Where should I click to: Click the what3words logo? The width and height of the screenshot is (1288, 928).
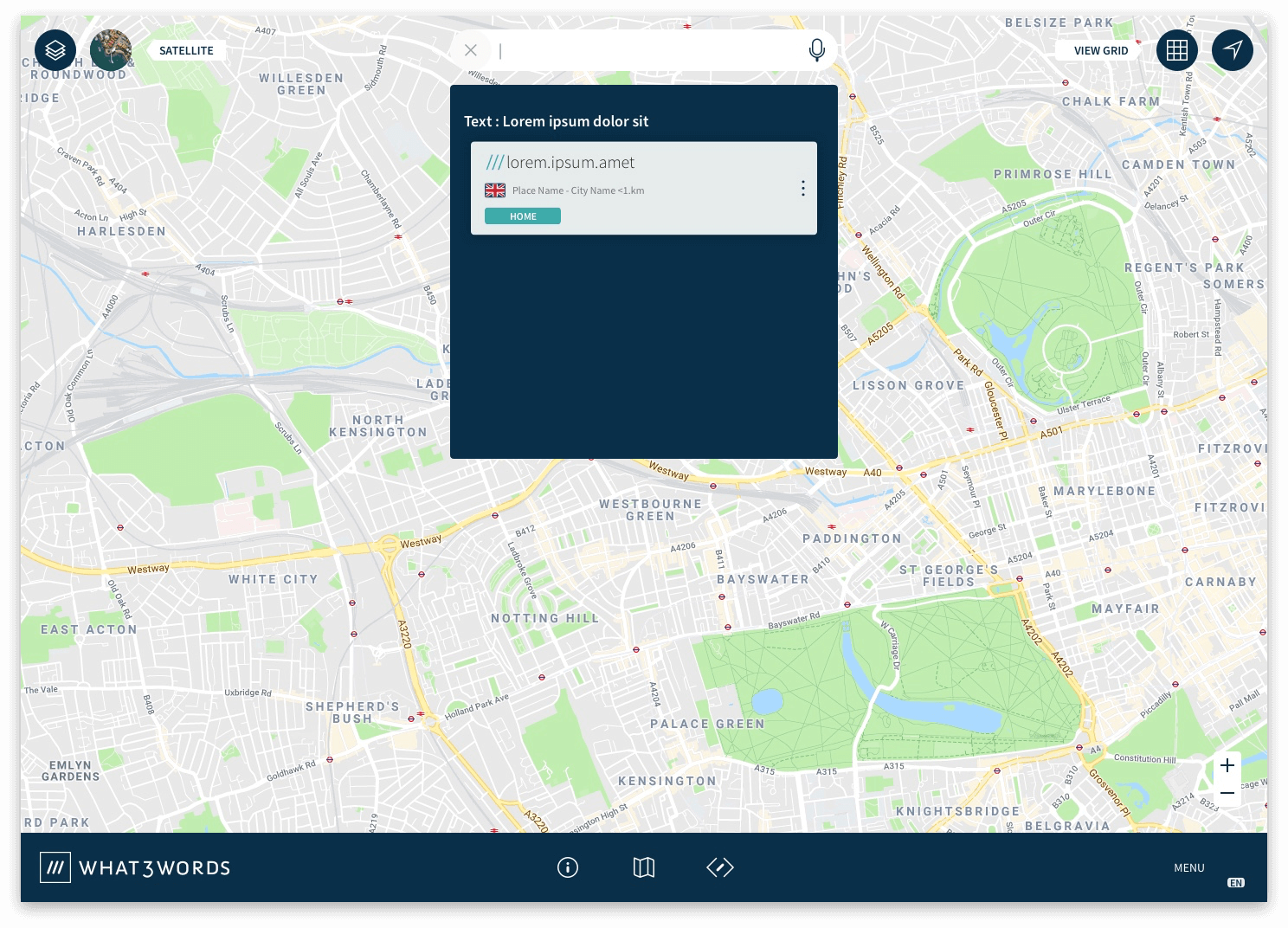(135, 867)
